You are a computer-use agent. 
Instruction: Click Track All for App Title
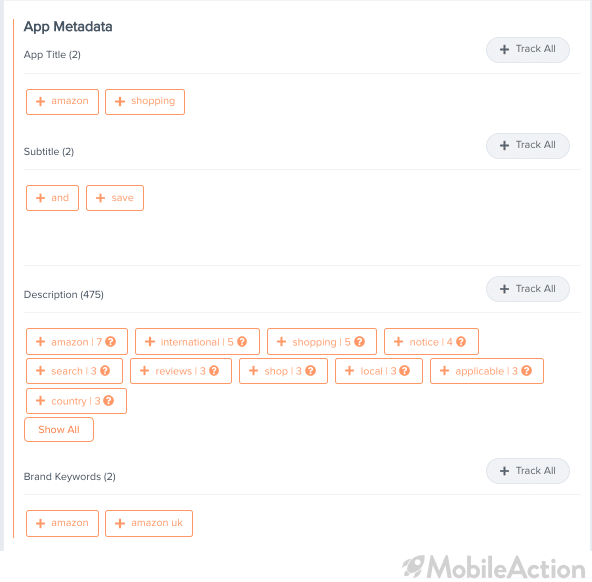point(527,49)
